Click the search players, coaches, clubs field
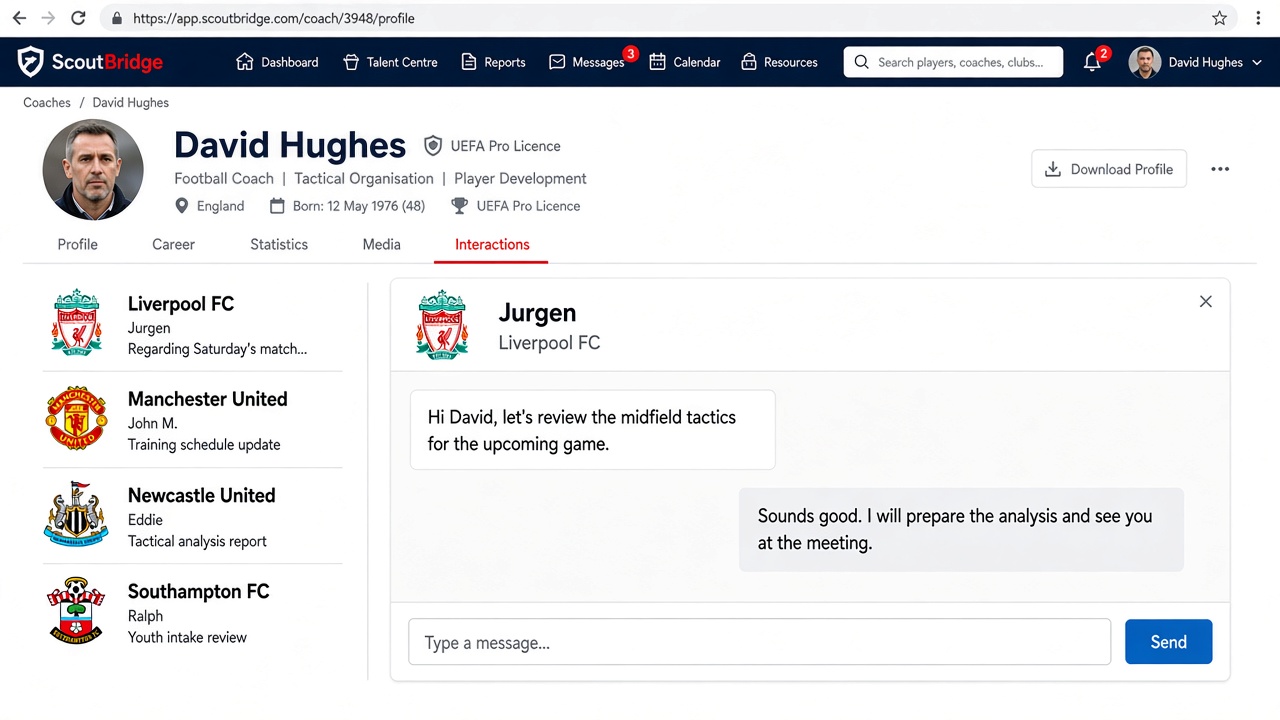 click(953, 62)
